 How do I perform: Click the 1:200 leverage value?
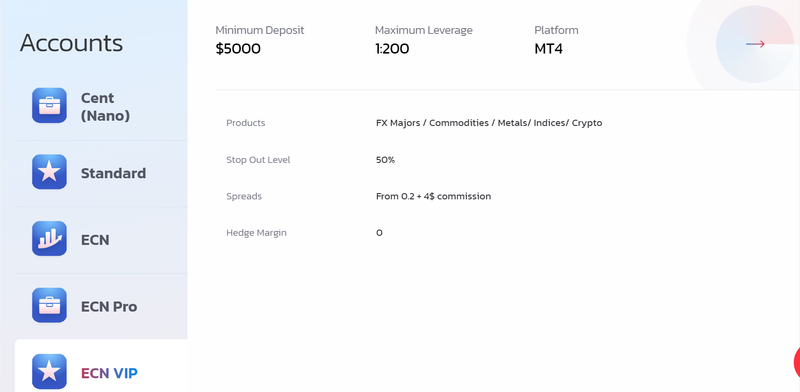pos(392,49)
